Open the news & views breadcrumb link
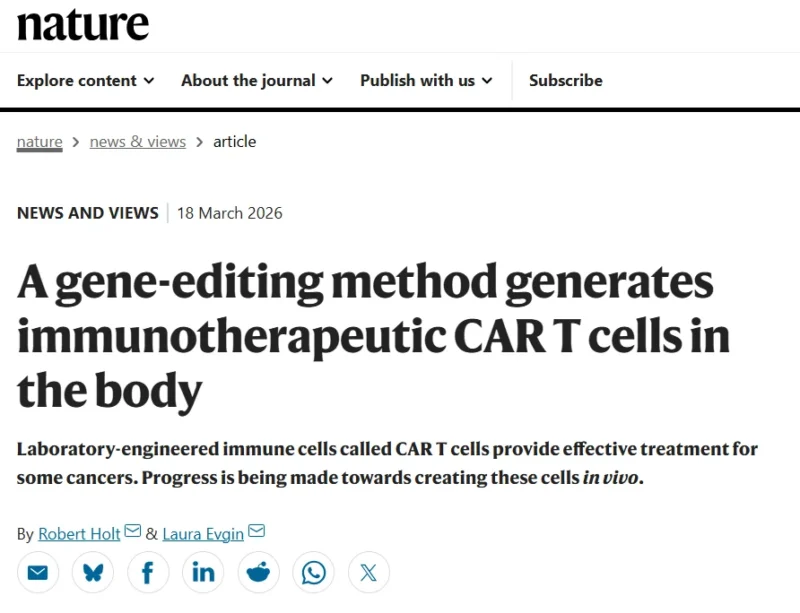800x613 pixels. (x=138, y=142)
